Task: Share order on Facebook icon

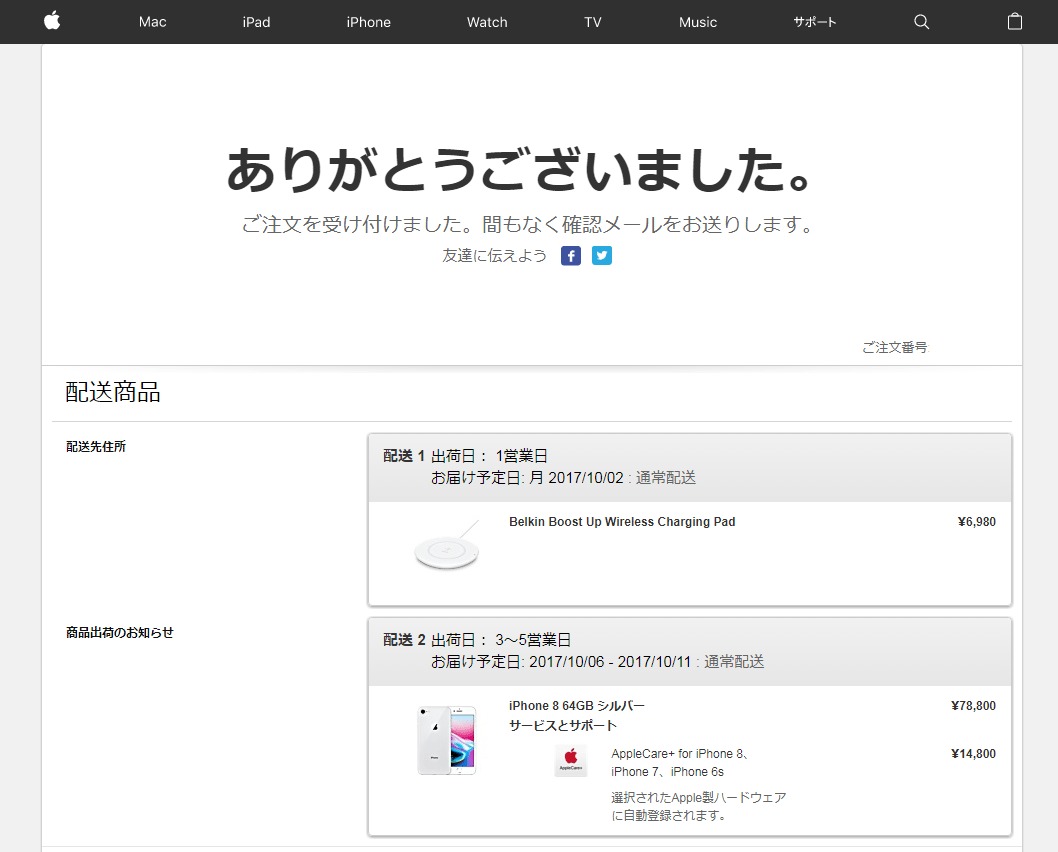Action: (571, 256)
